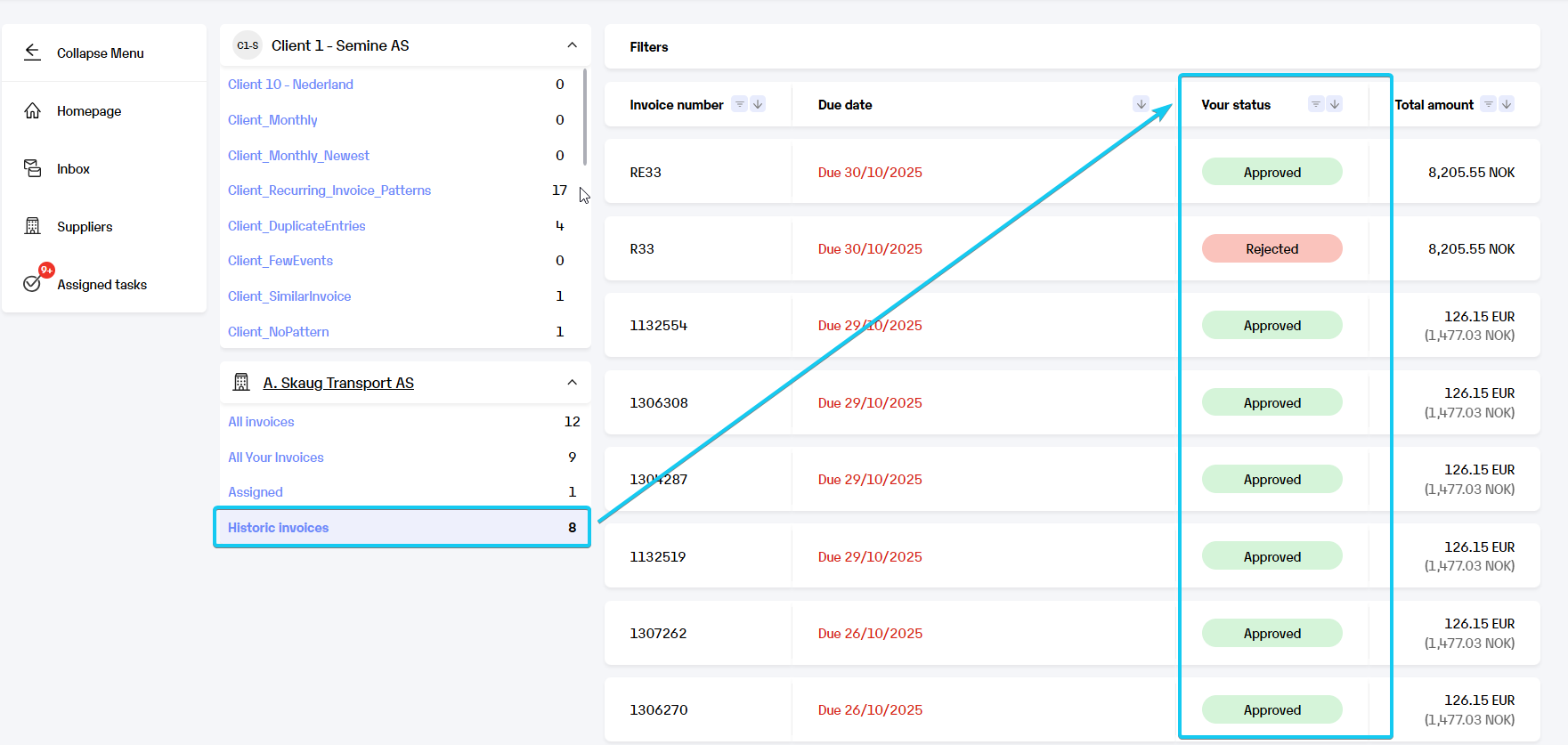The height and width of the screenshot is (745, 1568).
Task: Collapse the Client 1 - Semine AS list
Action: pyautogui.click(x=572, y=45)
